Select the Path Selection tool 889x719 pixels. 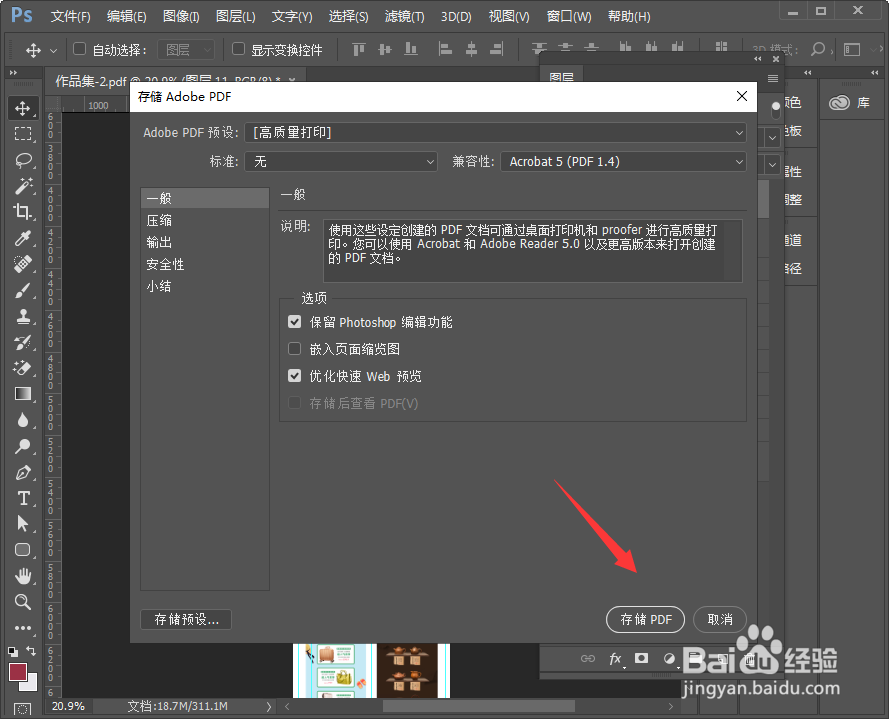[23, 523]
